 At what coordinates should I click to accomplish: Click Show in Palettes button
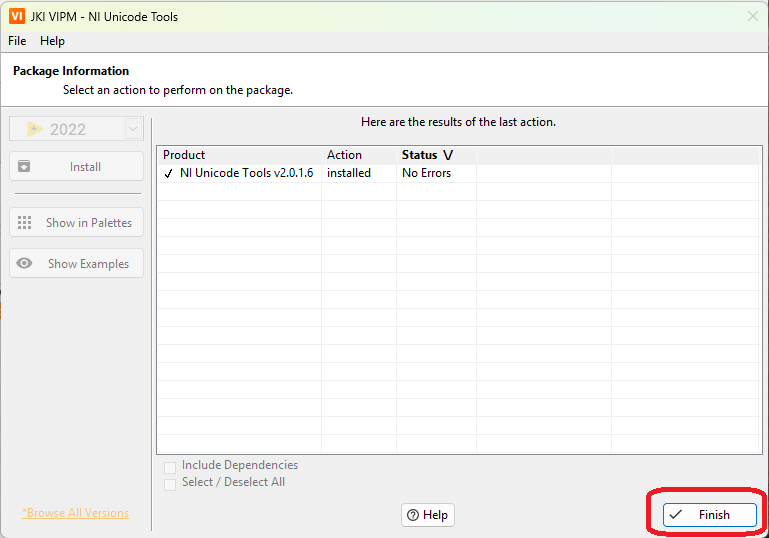click(77, 222)
